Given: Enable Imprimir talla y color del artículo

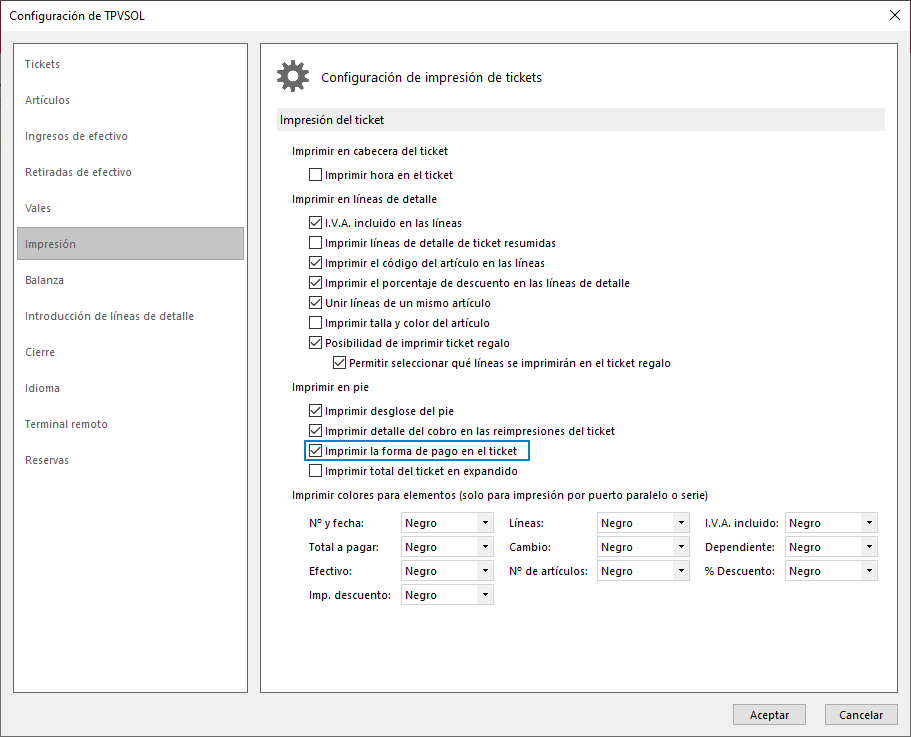Looking at the screenshot, I should 315,323.
